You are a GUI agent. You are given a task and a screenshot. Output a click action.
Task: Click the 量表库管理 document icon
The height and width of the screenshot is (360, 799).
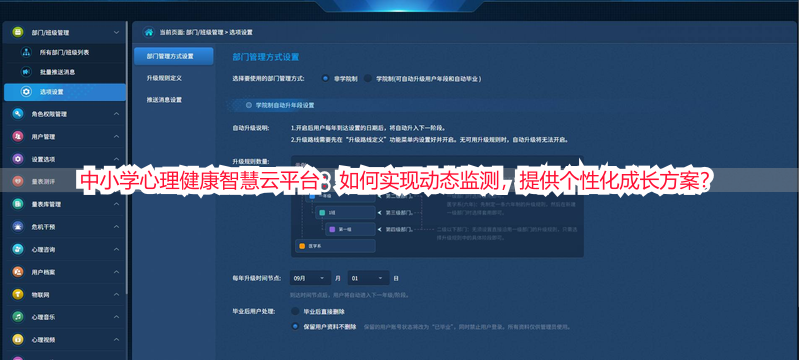click(x=18, y=204)
